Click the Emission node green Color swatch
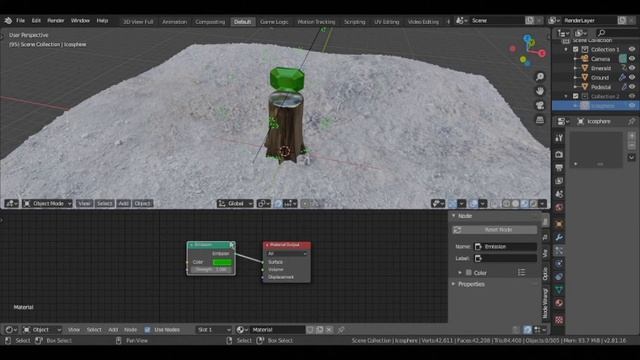 point(222,262)
